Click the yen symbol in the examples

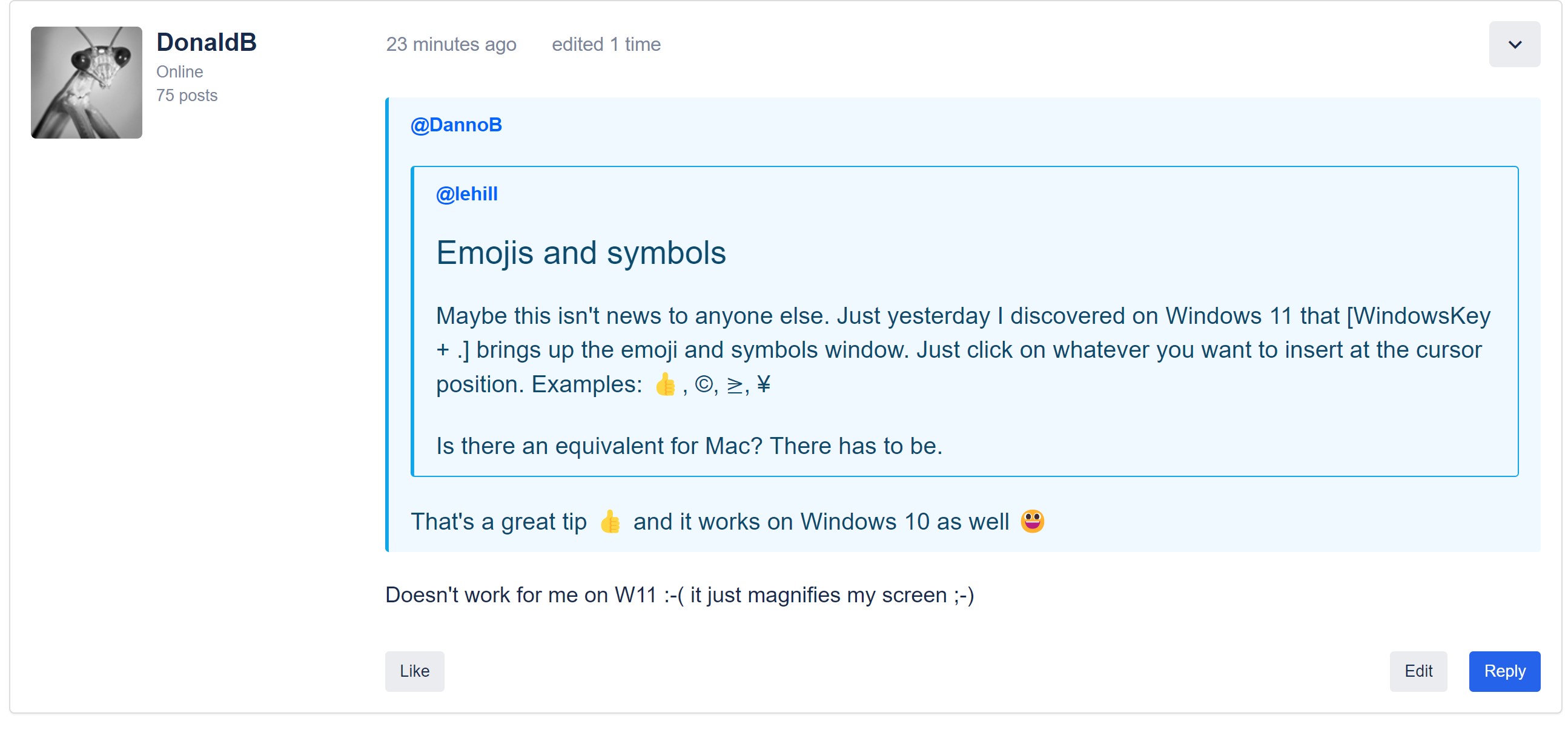click(x=763, y=384)
